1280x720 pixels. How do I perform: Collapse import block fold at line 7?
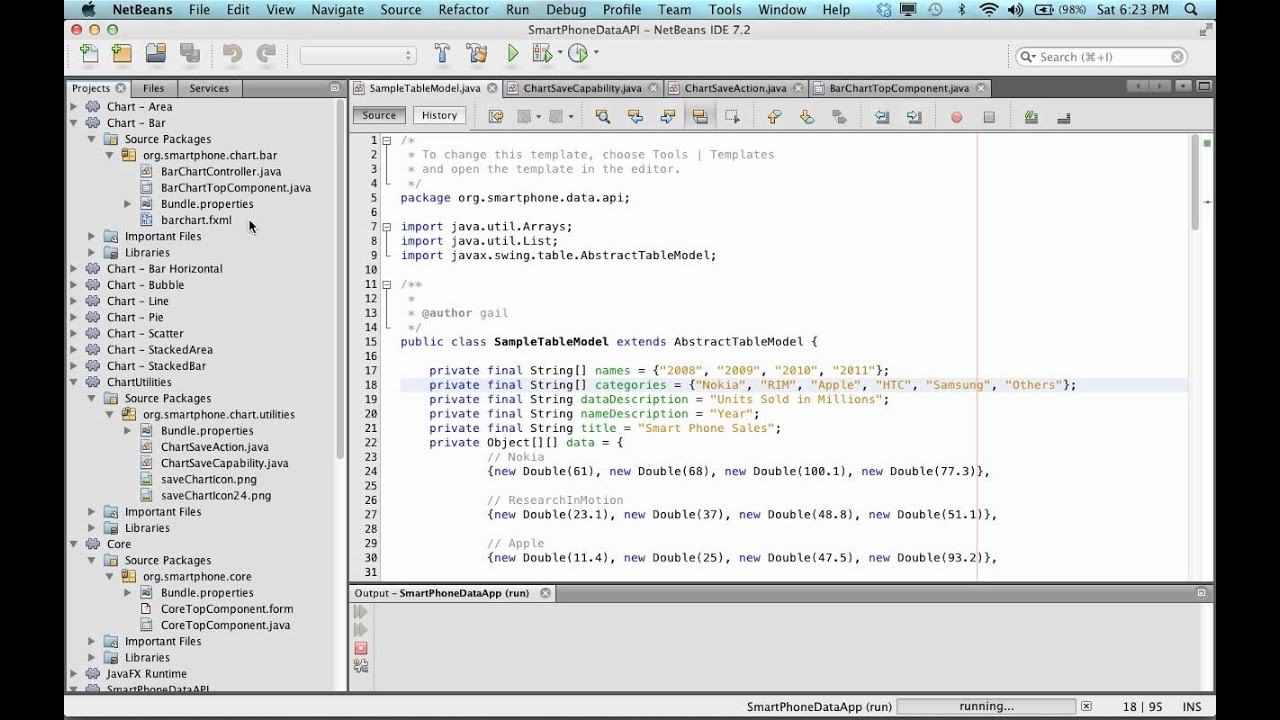[387, 227]
